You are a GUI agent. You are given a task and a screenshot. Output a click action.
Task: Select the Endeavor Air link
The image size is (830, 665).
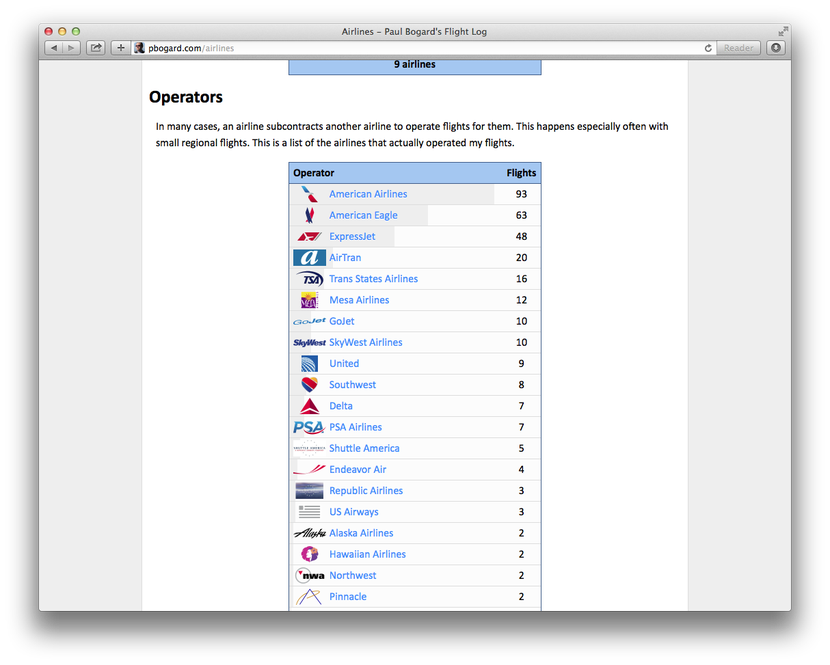(357, 470)
